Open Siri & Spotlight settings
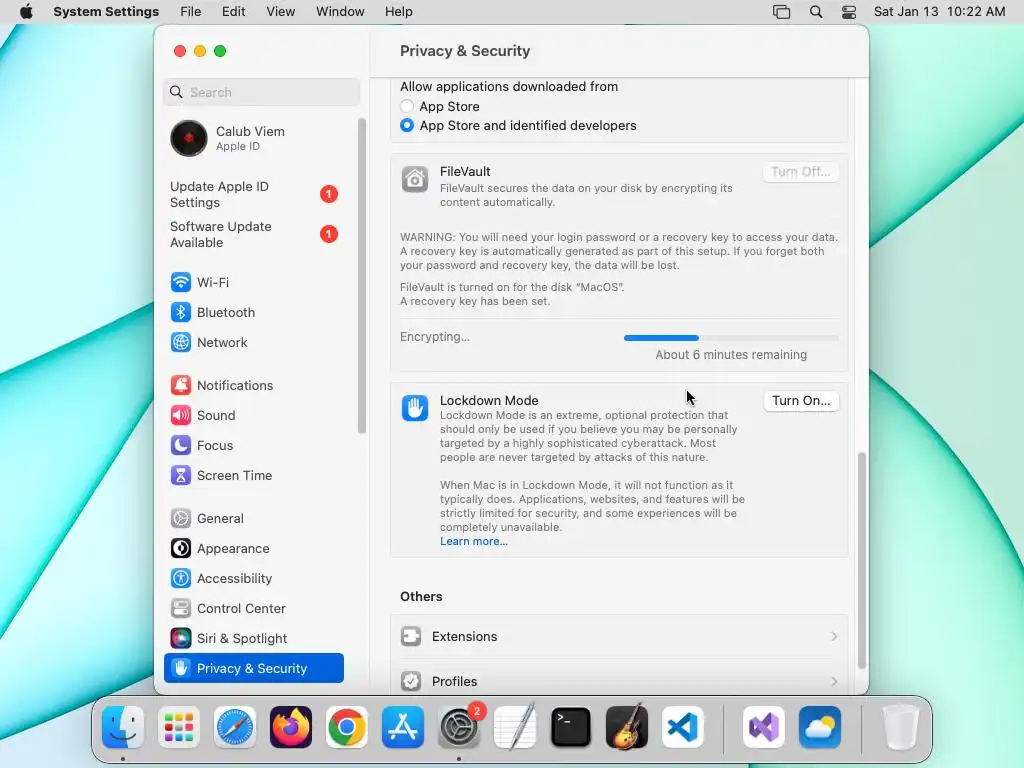1024x768 pixels. coord(253,639)
